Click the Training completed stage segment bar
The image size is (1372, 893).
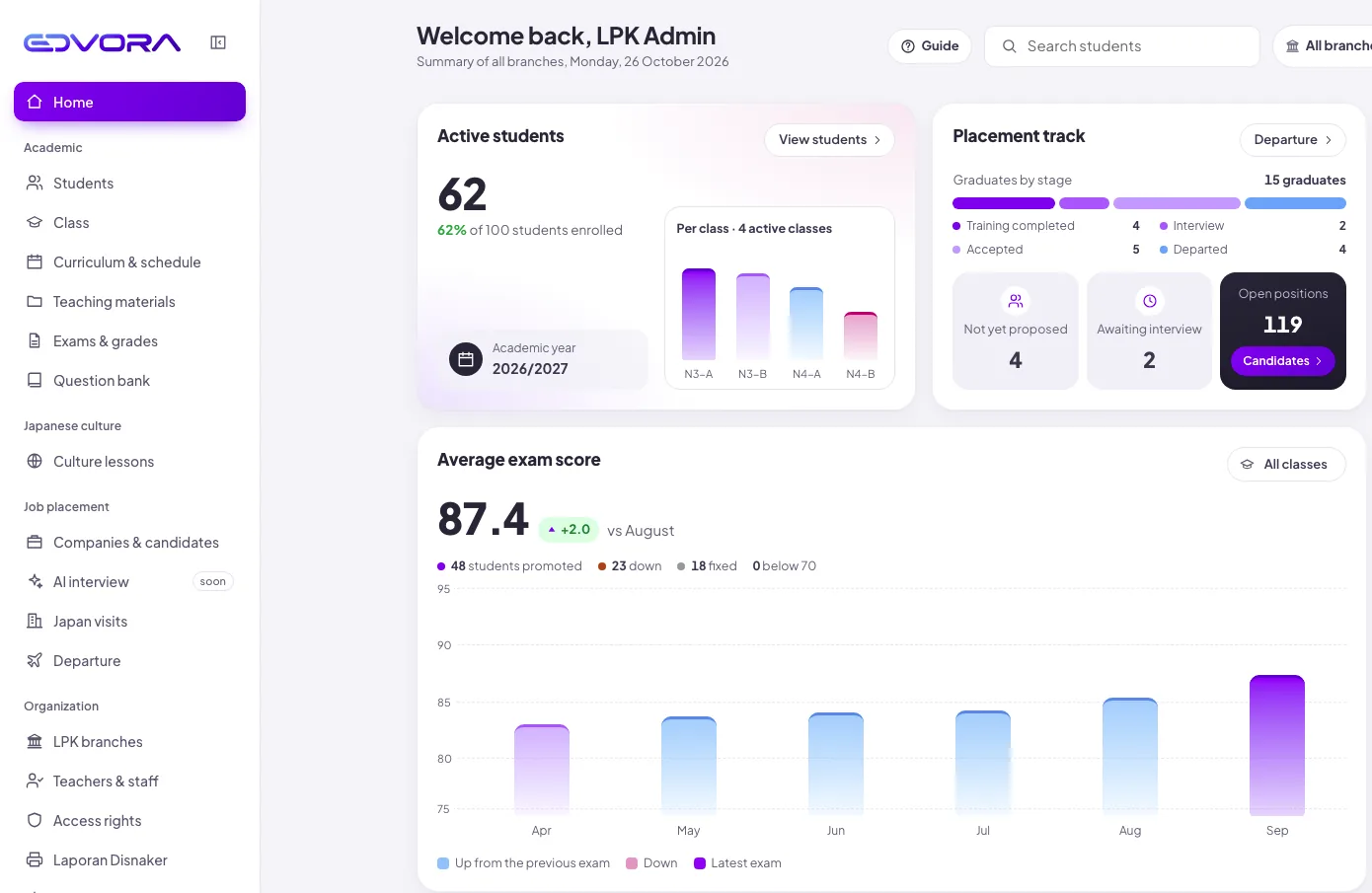1004,203
